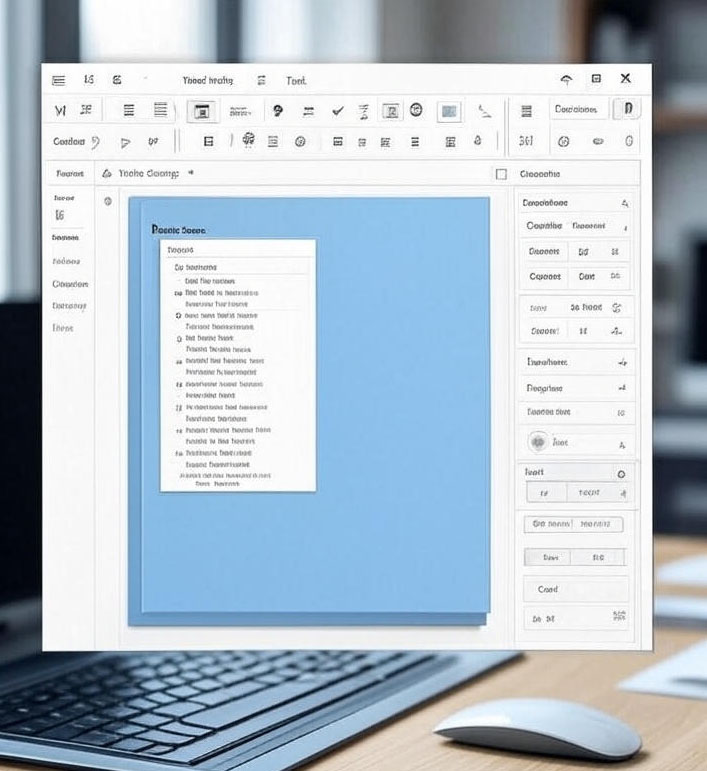Click the umbrella icon in the title bar
Image resolution: width=707 pixels, height=771 pixels.
coord(566,80)
